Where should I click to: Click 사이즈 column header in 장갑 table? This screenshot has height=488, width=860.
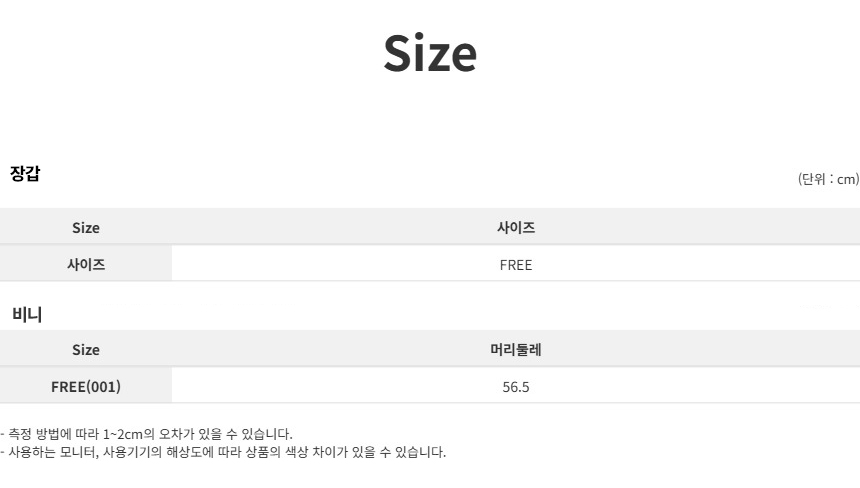click(516, 227)
